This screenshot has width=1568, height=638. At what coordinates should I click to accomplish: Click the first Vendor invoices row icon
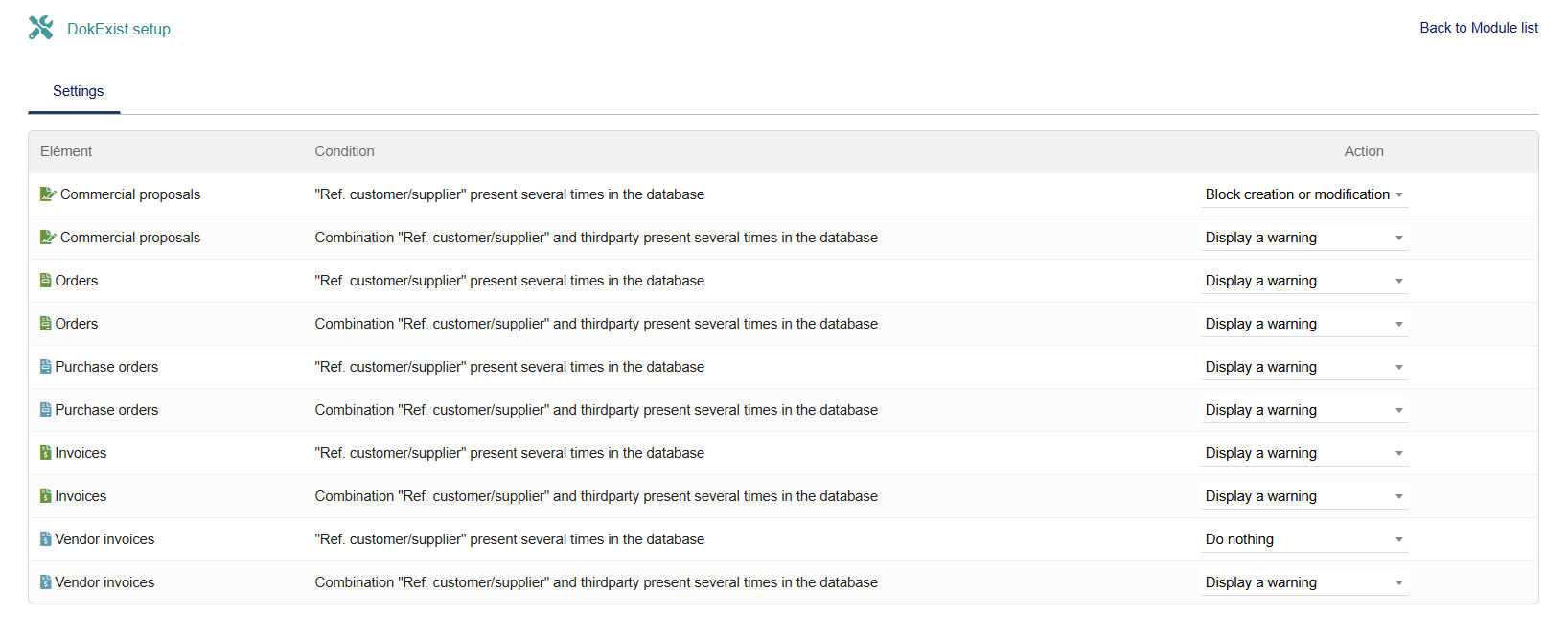45,539
